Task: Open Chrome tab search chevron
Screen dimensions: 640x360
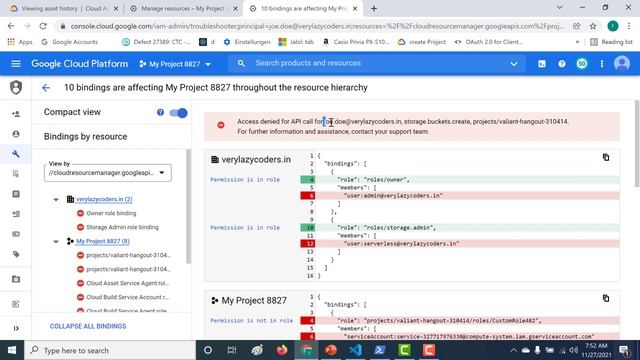Action: click(x=560, y=8)
